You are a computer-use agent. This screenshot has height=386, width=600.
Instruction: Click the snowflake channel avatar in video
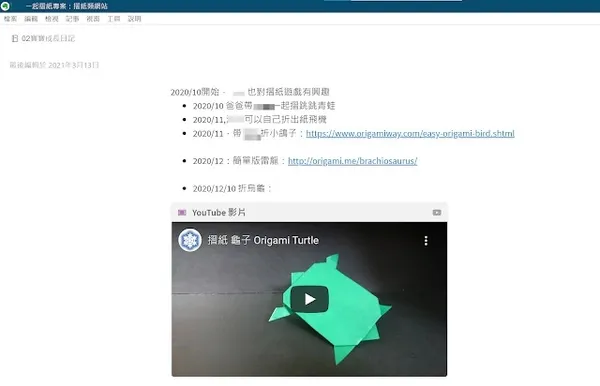[190, 240]
